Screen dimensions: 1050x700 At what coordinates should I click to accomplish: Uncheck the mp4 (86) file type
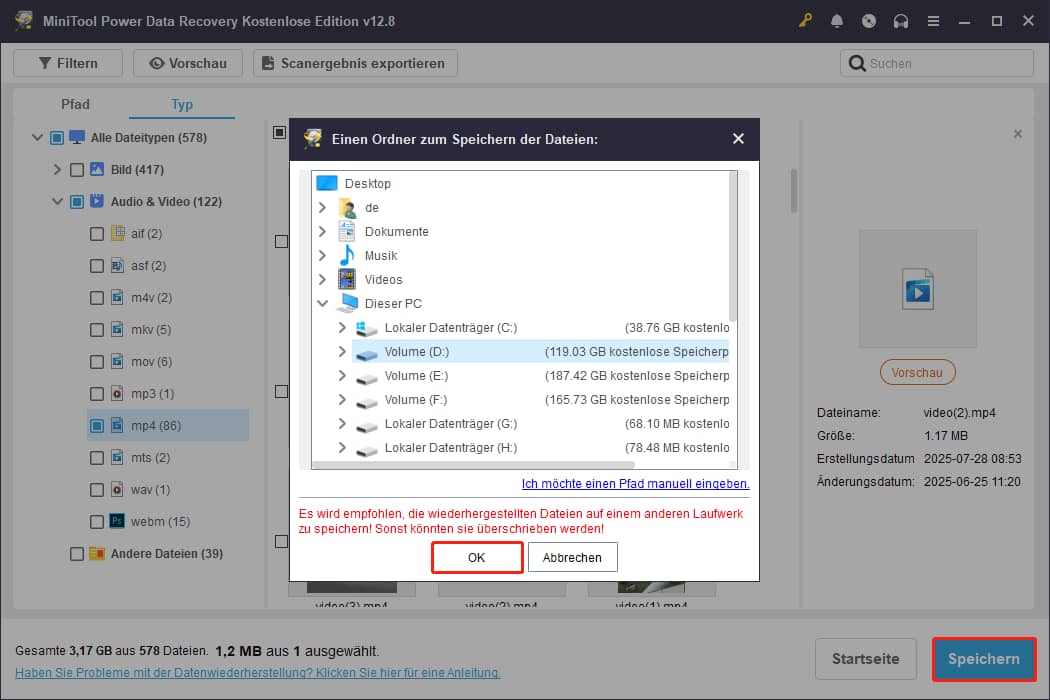(96, 425)
